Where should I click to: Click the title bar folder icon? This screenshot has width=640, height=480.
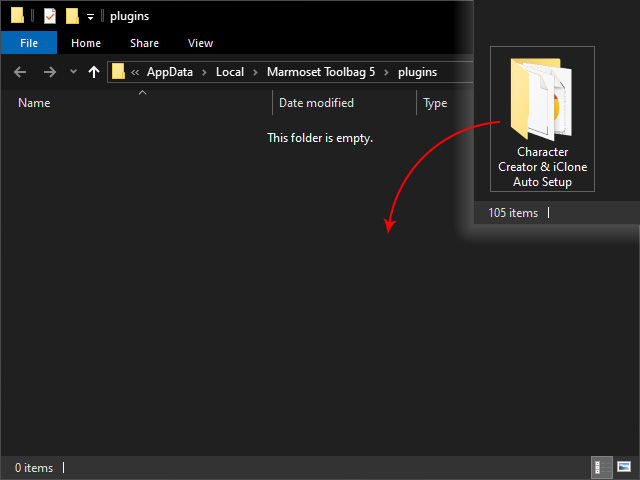coord(17,16)
